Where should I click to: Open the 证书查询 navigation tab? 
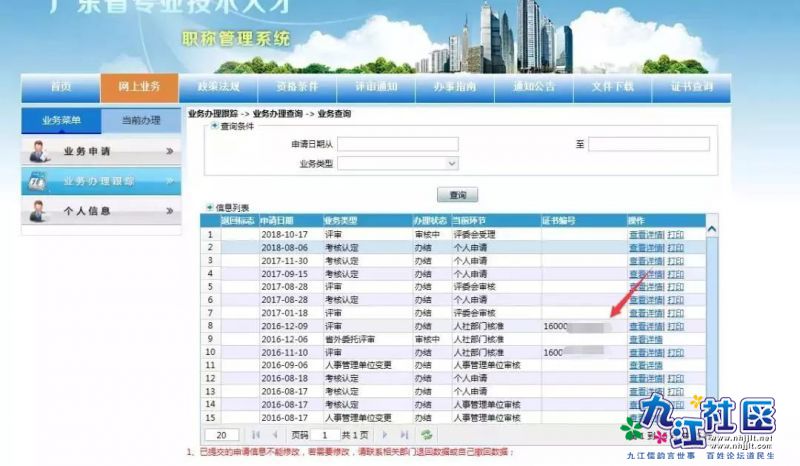tap(689, 87)
